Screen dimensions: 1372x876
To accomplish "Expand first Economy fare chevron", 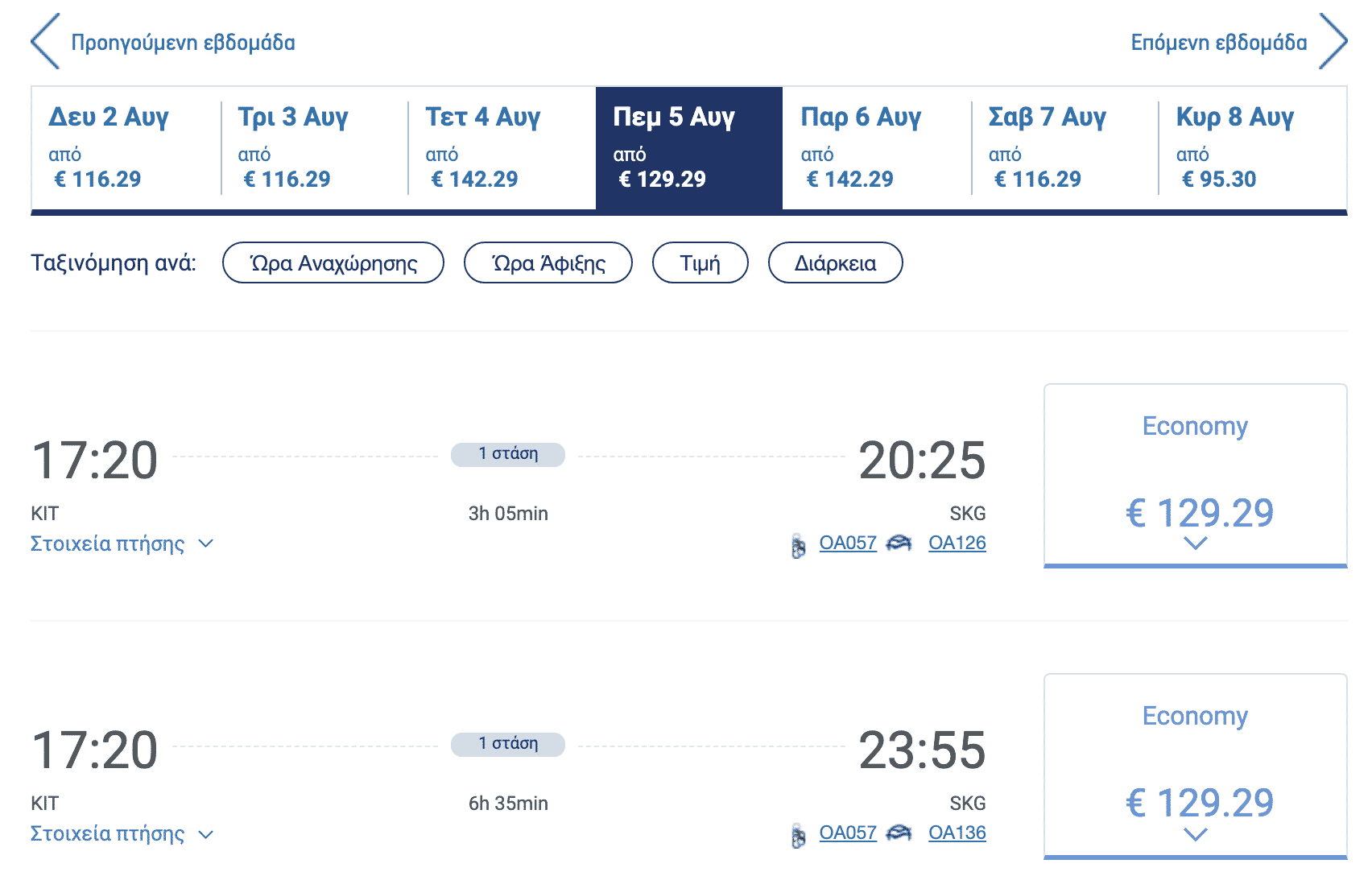I will [1196, 543].
